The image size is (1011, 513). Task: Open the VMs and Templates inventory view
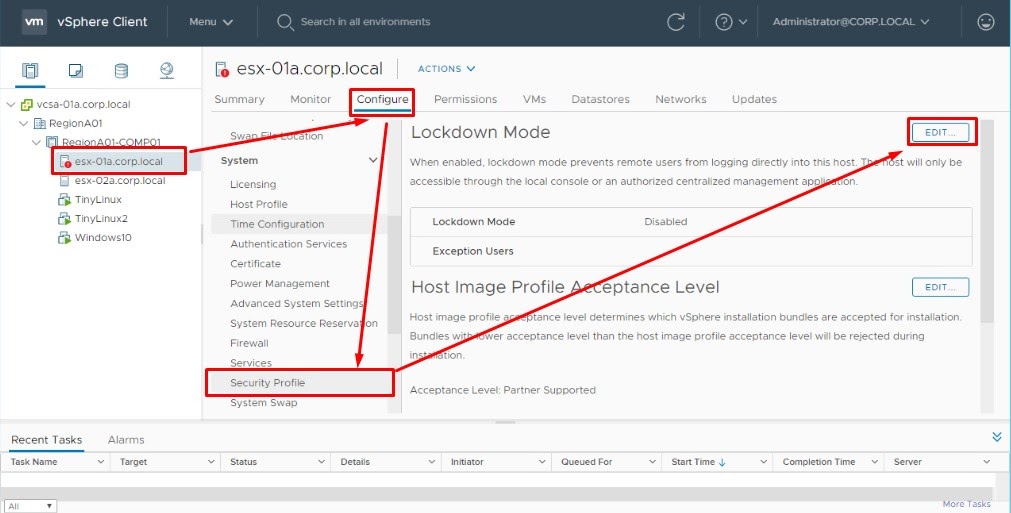(x=75, y=70)
